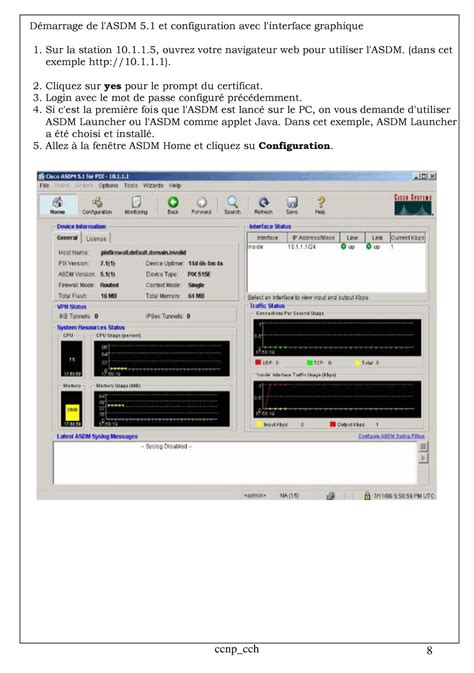Viewport: 474px width, 673px height.
Task: Click the Firewall Mode Routed value
Action: (x=109, y=285)
